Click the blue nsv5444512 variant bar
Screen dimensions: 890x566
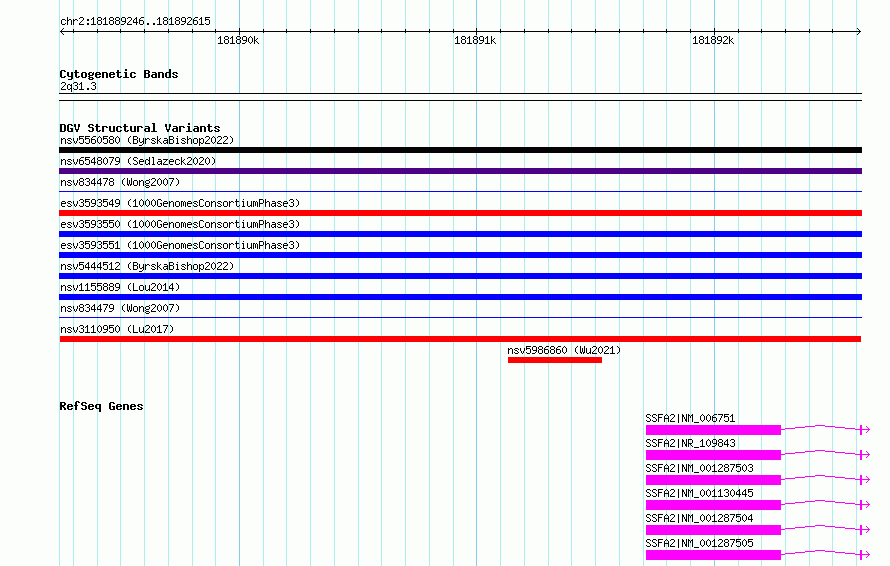(x=460, y=276)
